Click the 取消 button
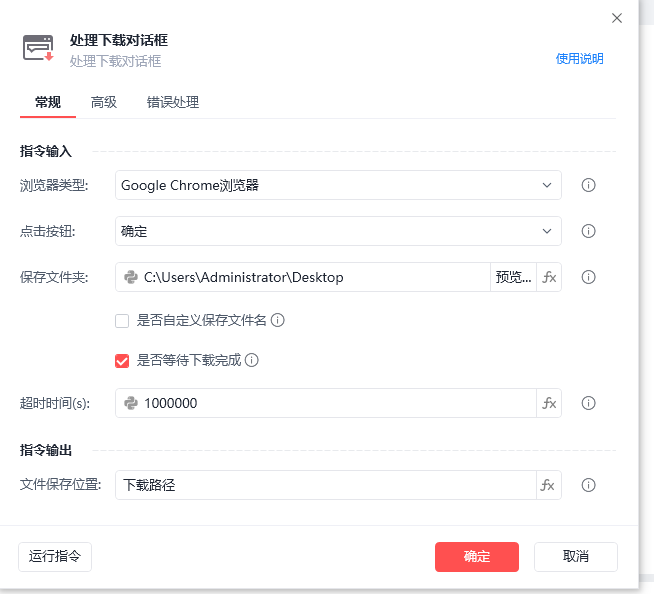The image size is (654, 594). 576,556
